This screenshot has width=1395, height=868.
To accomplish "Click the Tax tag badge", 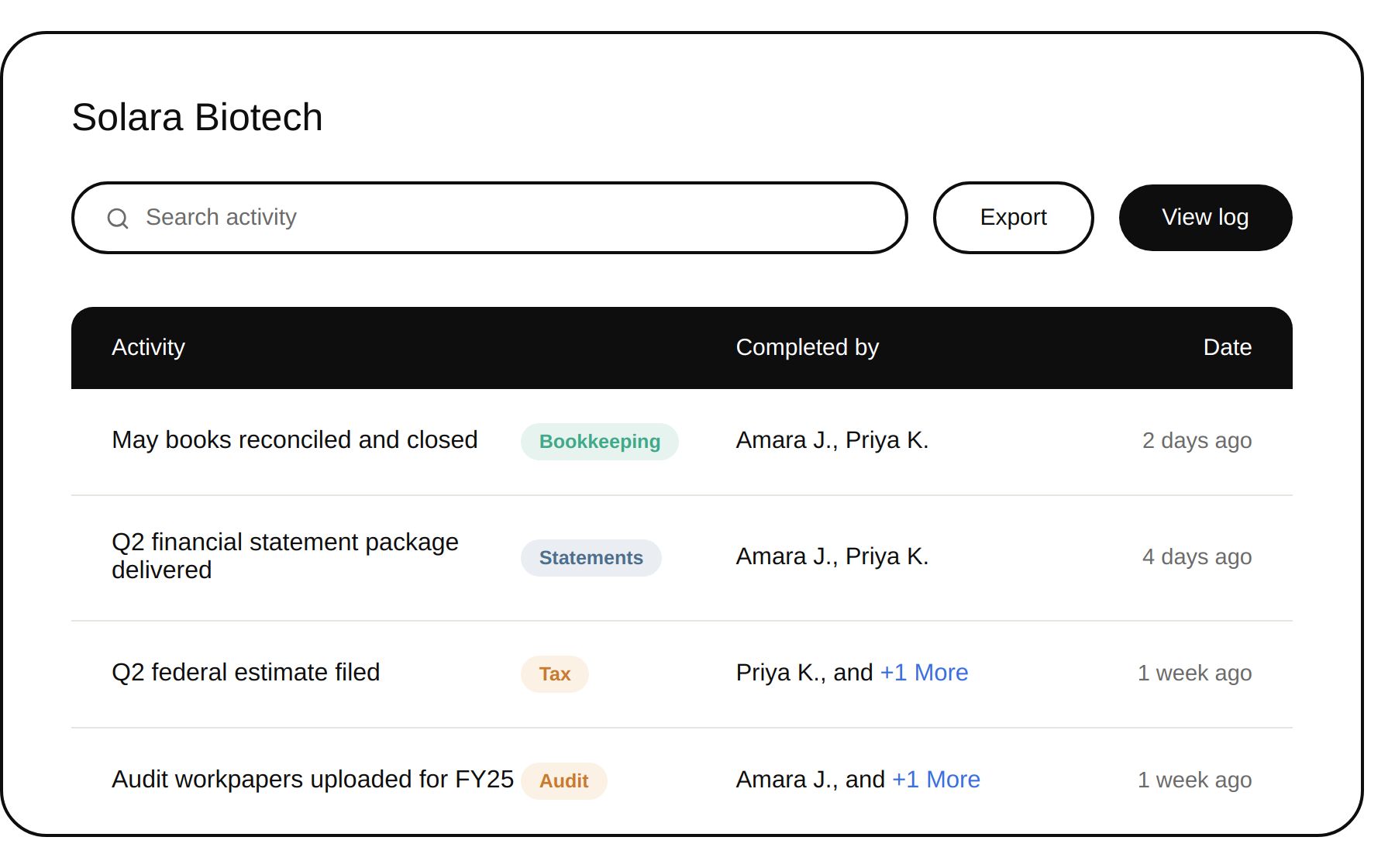I will pyautogui.click(x=555, y=674).
